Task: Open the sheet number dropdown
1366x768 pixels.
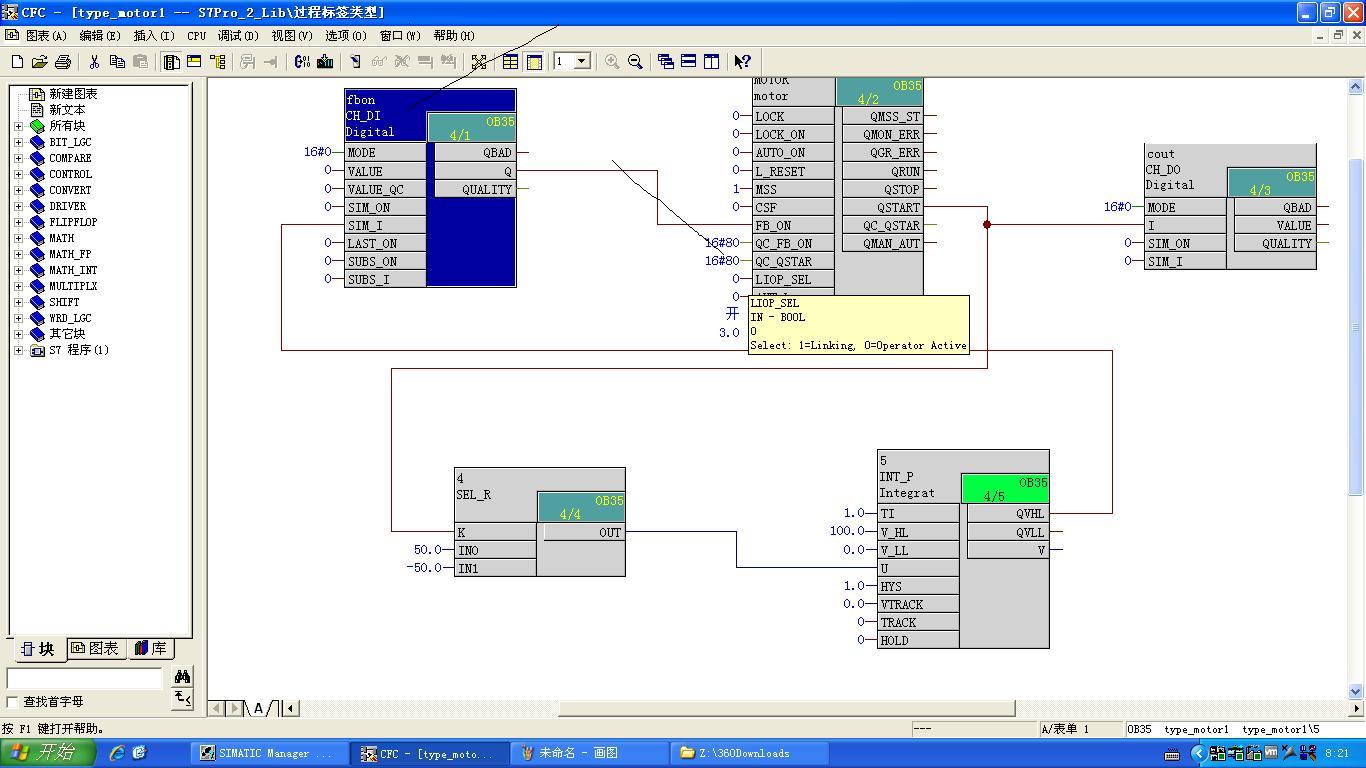Action: click(x=581, y=62)
